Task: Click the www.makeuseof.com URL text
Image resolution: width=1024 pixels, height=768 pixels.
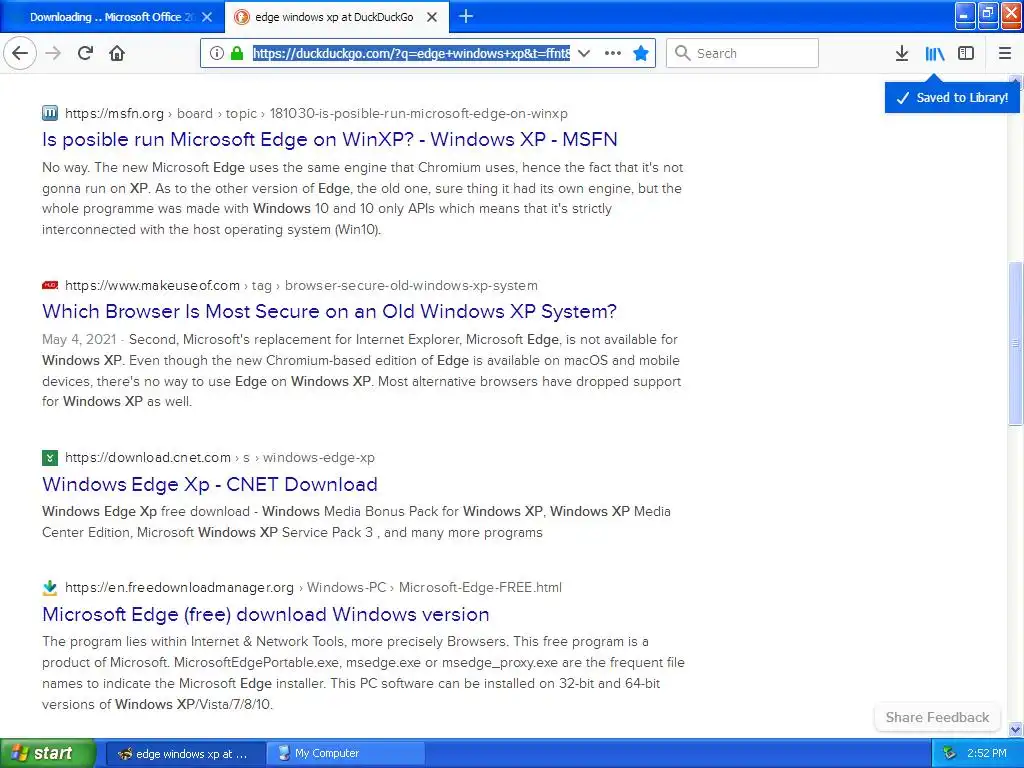Action: 152,285
